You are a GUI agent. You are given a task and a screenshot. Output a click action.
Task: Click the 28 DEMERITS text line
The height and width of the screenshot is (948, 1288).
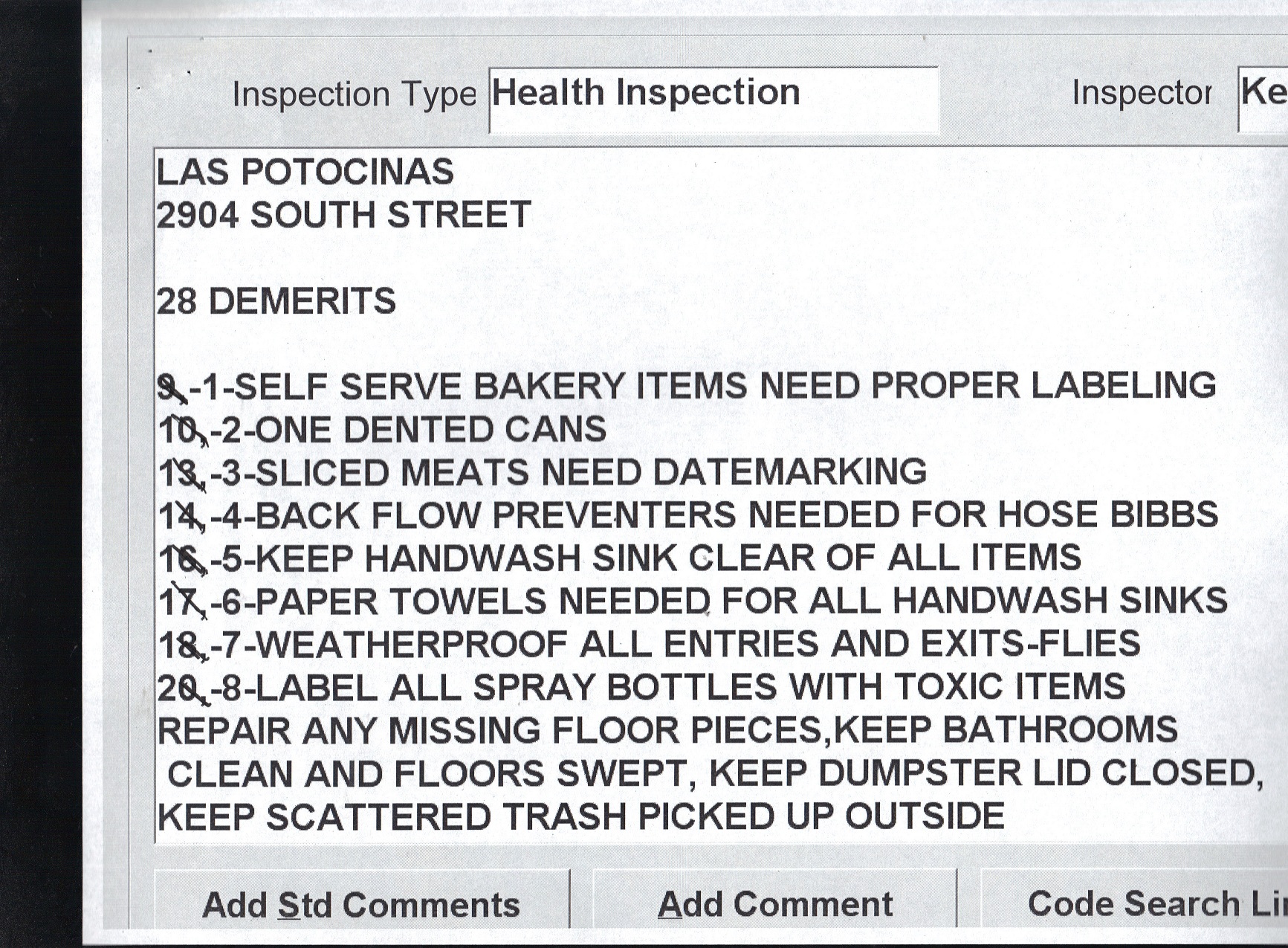point(276,302)
